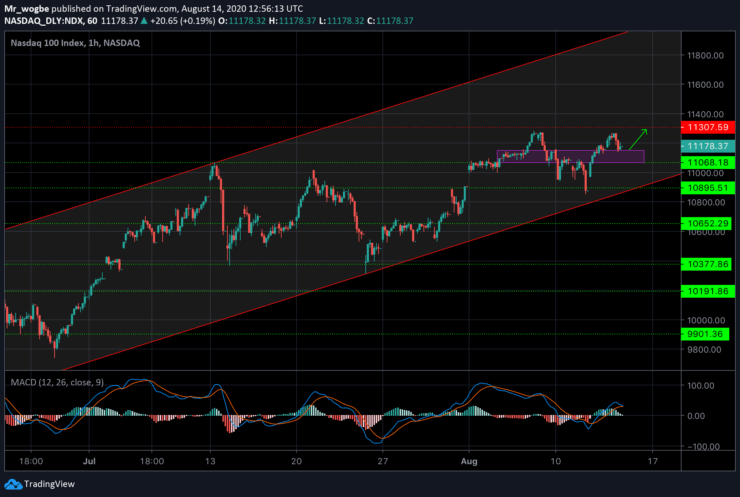This screenshot has width=740, height=497.
Task: Click the Nasdaq 100 Index, 1h, NASDAQ legend
Action: click(75, 43)
